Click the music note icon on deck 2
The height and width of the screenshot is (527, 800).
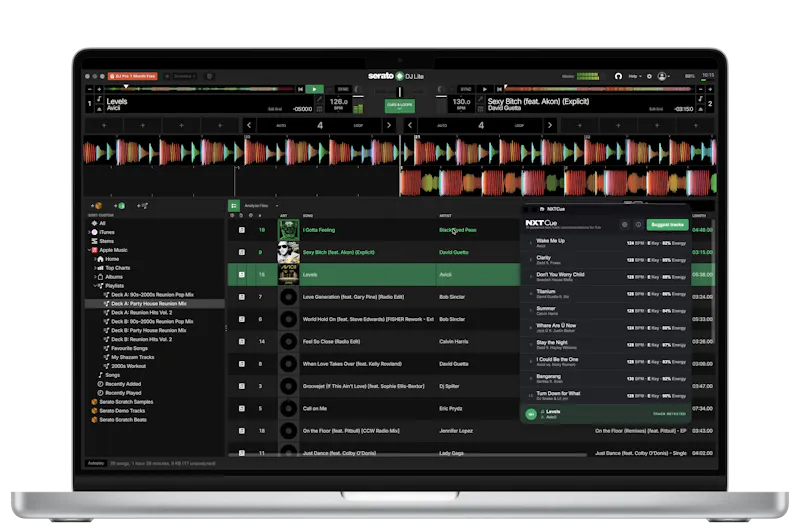pyautogui.click(x=701, y=99)
